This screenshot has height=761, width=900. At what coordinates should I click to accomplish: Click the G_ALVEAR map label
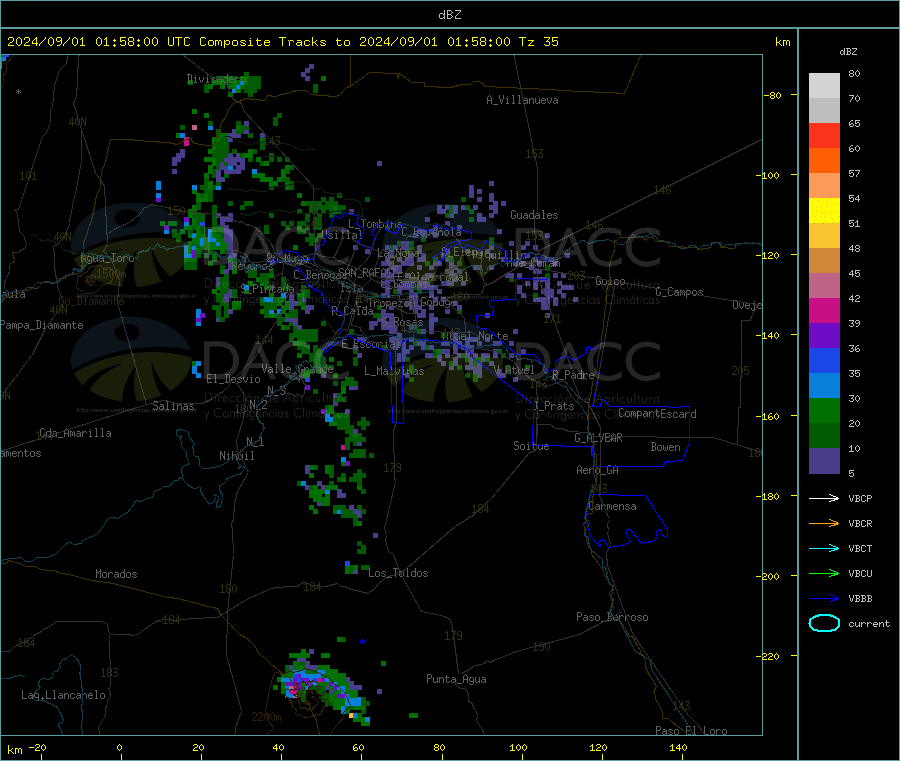tap(598, 438)
